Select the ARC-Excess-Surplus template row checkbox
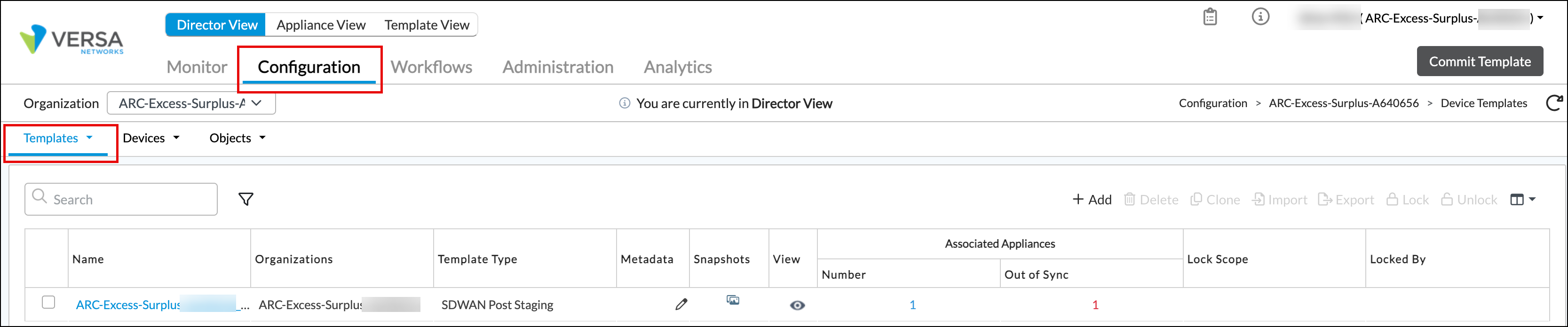This screenshot has width=1568, height=327. click(49, 303)
